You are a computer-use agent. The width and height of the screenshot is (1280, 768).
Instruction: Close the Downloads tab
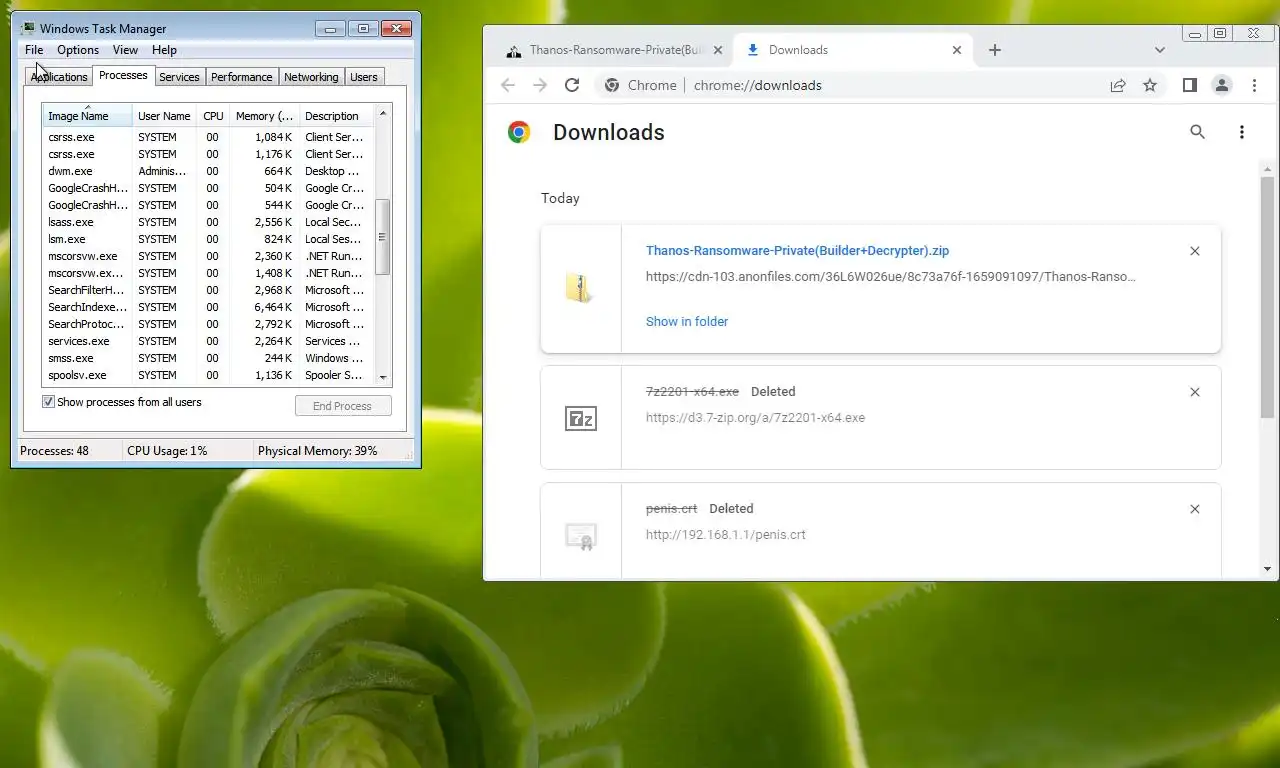click(x=957, y=50)
